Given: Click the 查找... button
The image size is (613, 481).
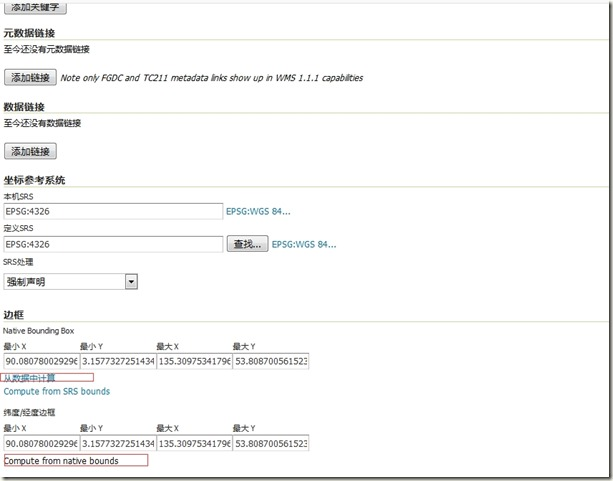Looking at the screenshot, I should pyautogui.click(x=247, y=244).
